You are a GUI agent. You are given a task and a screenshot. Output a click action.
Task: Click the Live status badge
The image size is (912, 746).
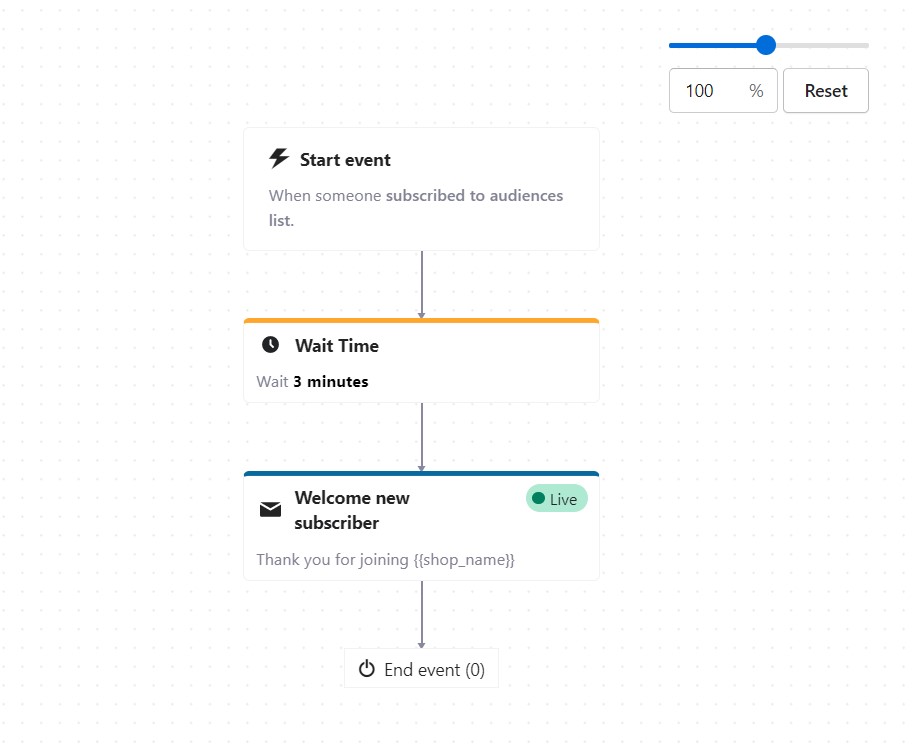pyautogui.click(x=557, y=499)
